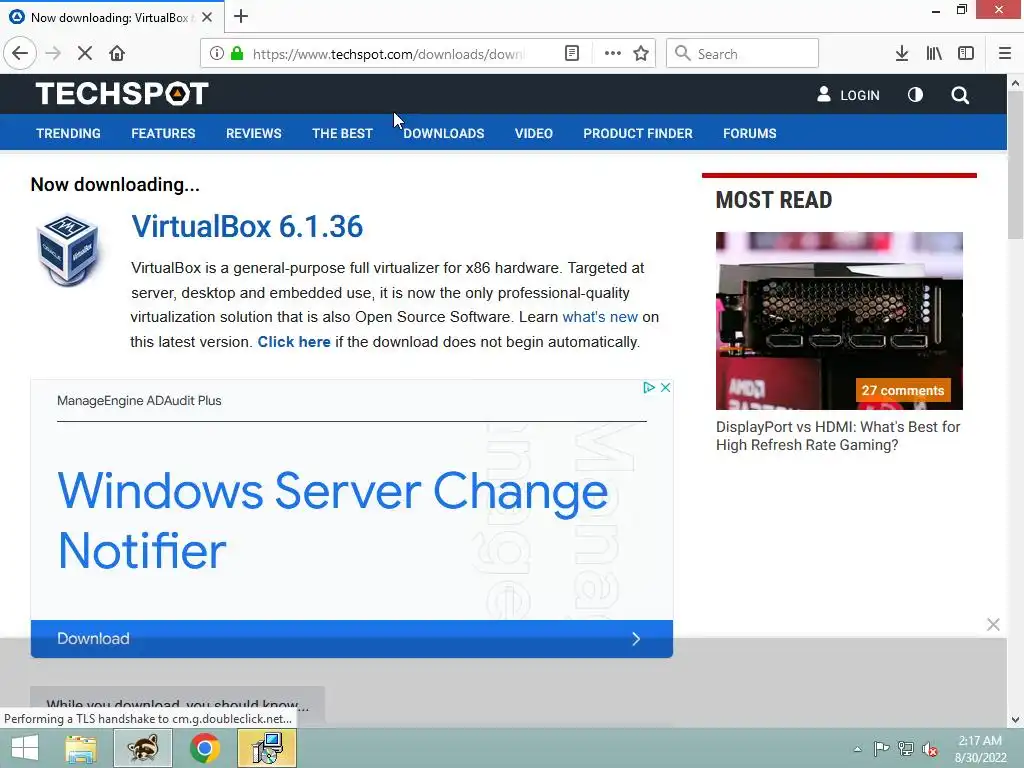Click the green secure connection padlock

click(x=236, y=54)
